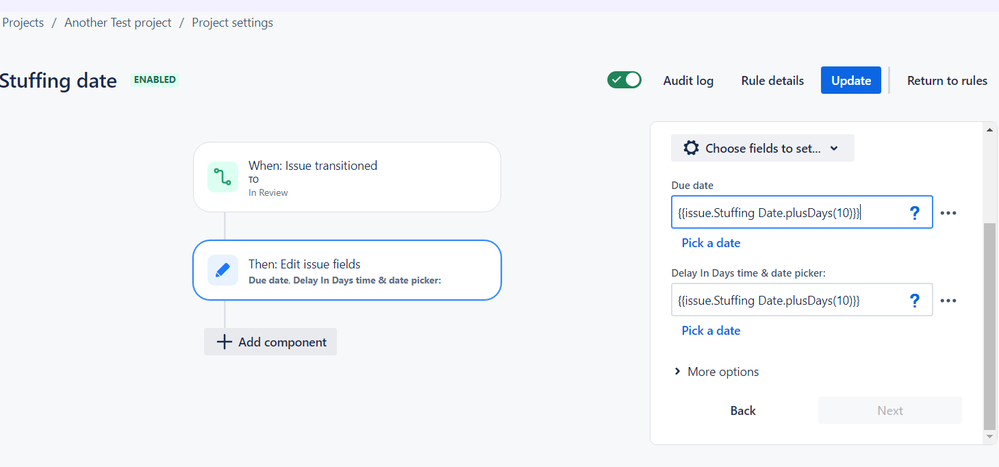The width and height of the screenshot is (999, 467).
Task: Click Pick a date under Due date
Action: click(x=711, y=243)
